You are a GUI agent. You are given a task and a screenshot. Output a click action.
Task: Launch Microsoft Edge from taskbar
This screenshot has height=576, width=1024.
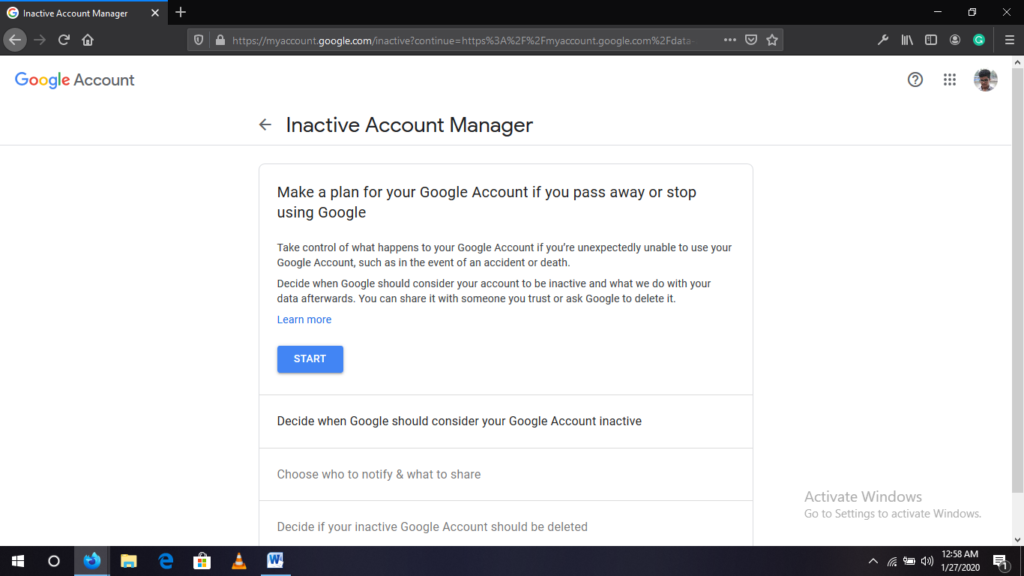(165, 561)
